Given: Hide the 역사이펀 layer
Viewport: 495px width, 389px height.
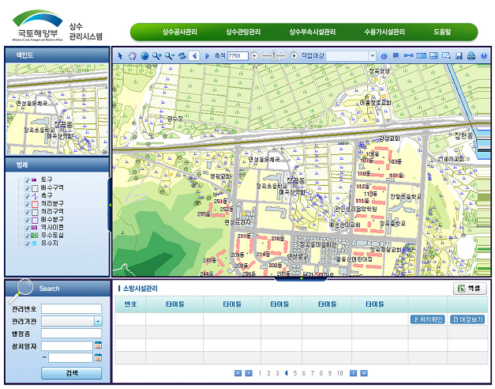Looking at the screenshot, I should pos(28,228).
